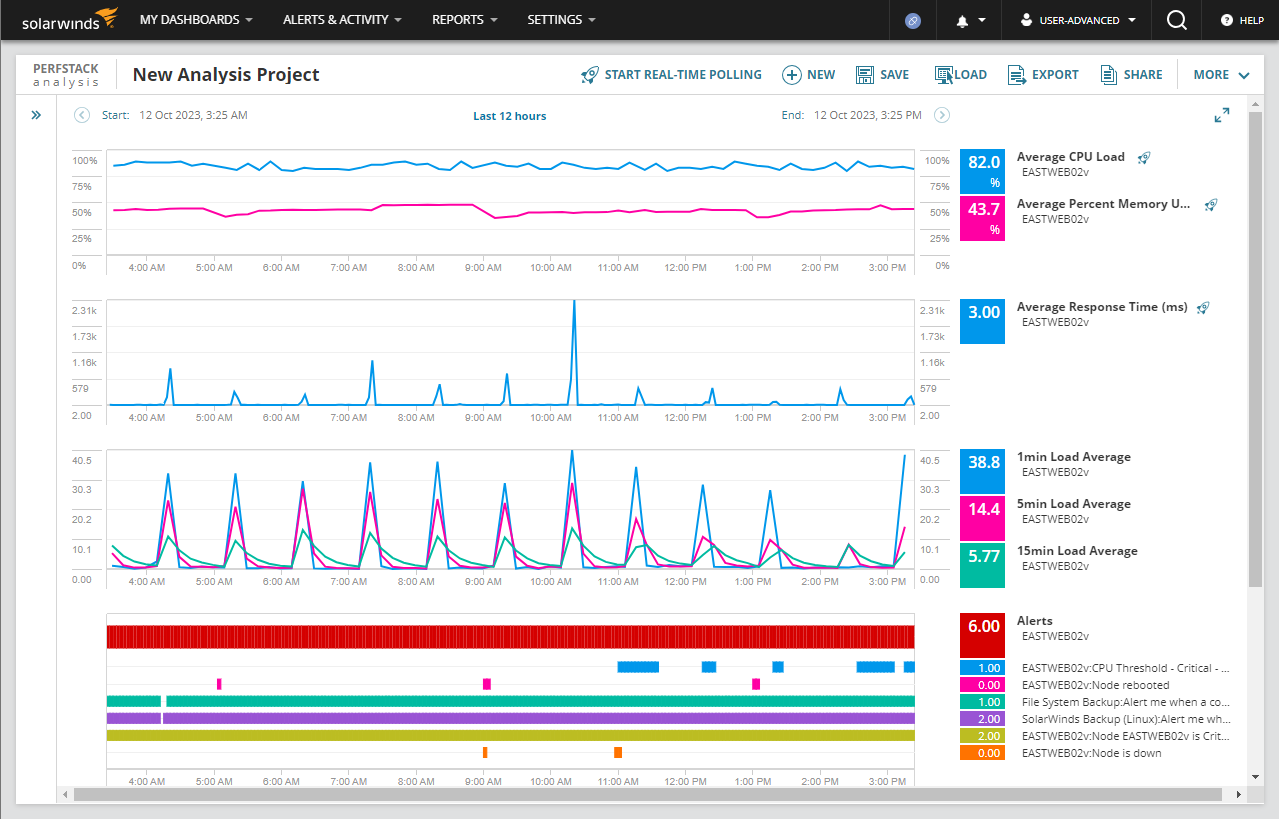The image size is (1279, 819).
Task: Click the End date 12 Oct 2023, 3:25 PM
Action: tap(868, 115)
